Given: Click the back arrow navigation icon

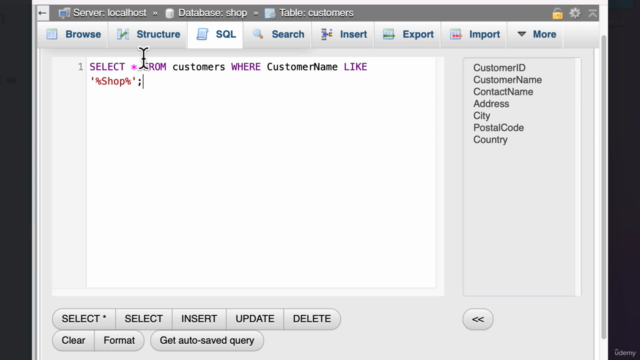Looking at the screenshot, I should coord(42,13).
